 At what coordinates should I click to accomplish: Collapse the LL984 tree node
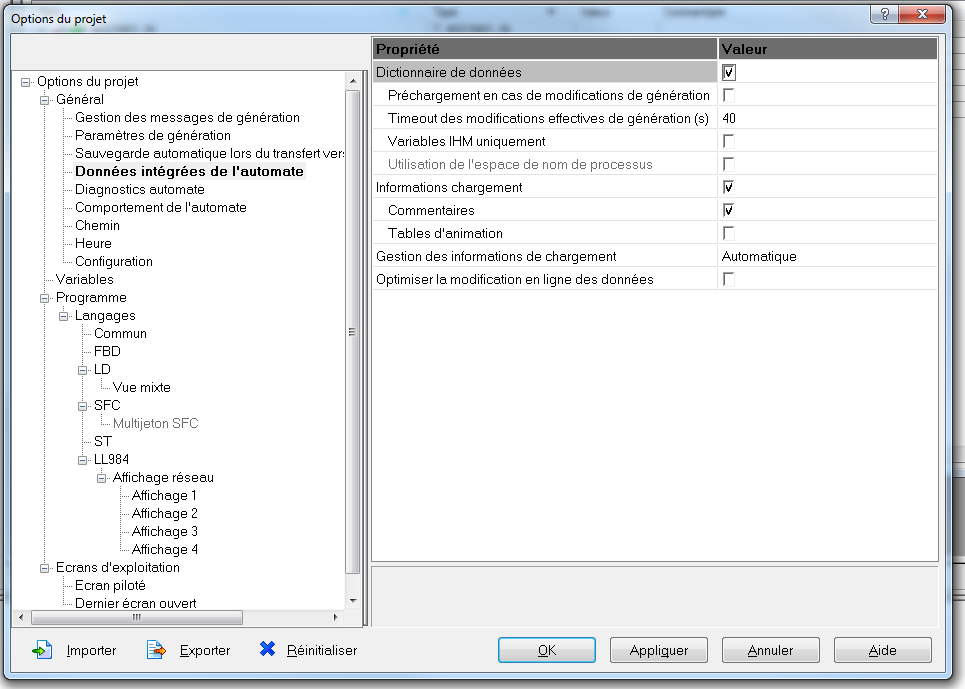point(83,460)
